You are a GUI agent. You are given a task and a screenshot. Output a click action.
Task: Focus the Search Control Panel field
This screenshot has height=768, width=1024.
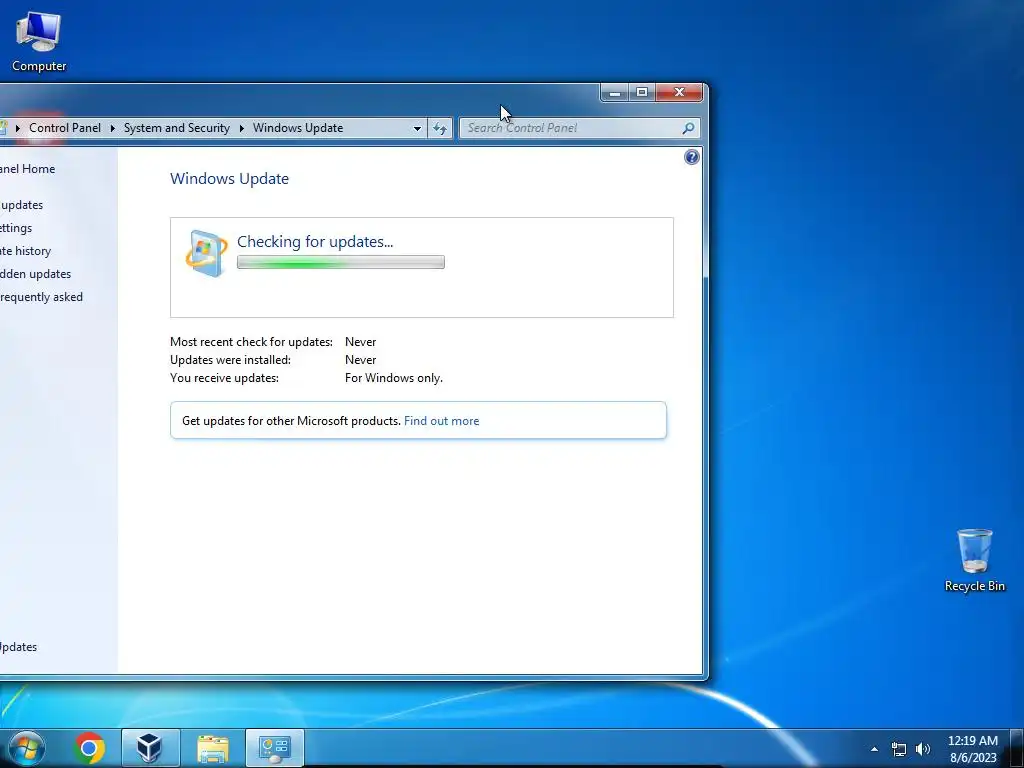[x=579, y=128]
